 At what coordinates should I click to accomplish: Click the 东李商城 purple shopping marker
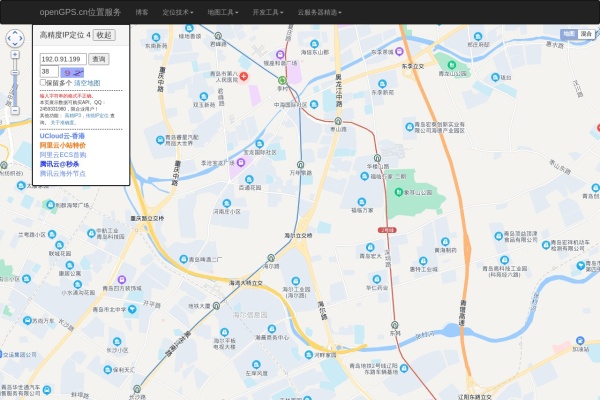[x=400, y=49]
